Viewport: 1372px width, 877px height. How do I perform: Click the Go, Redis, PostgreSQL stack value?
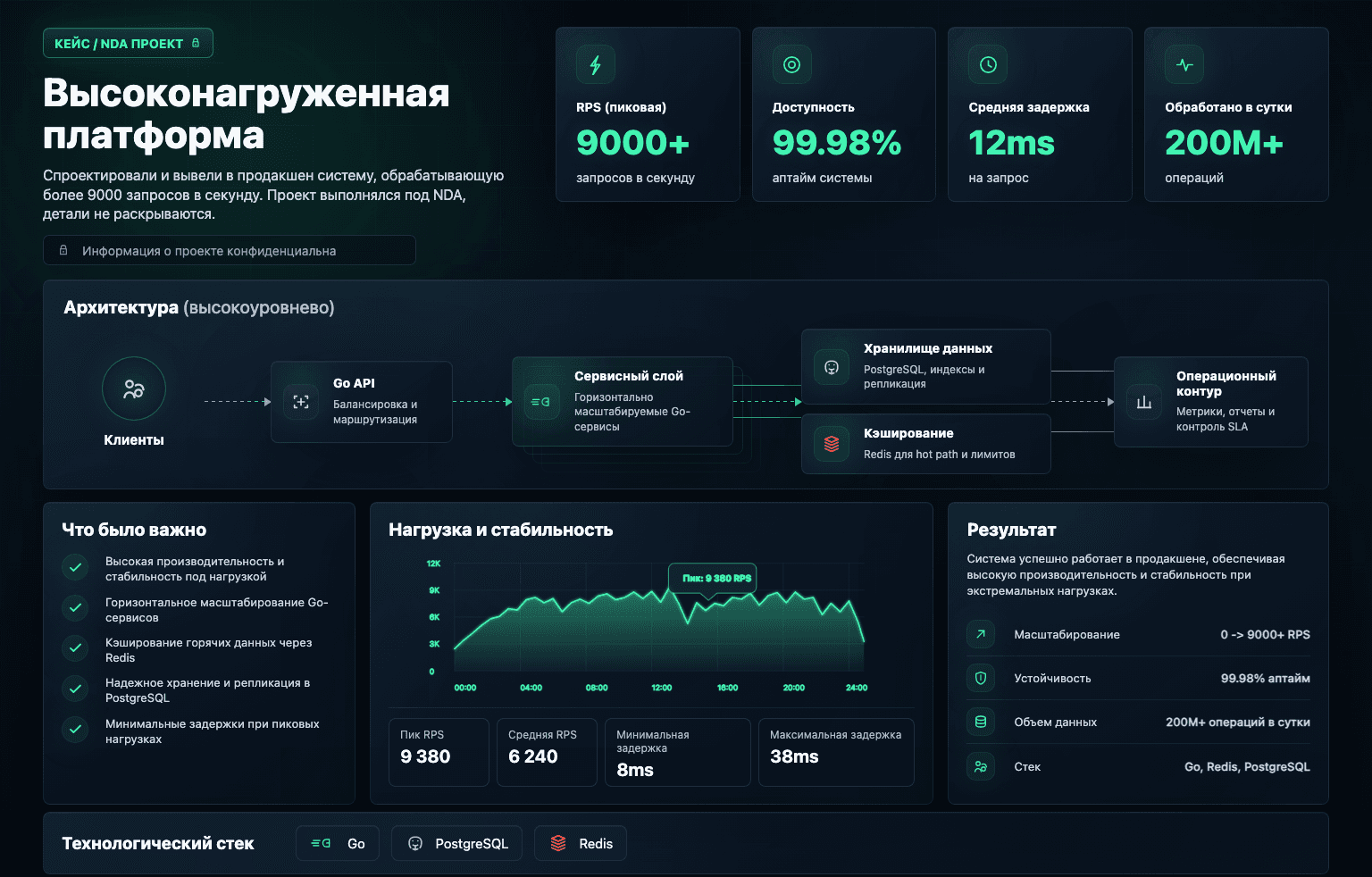tap(1247, 766)
